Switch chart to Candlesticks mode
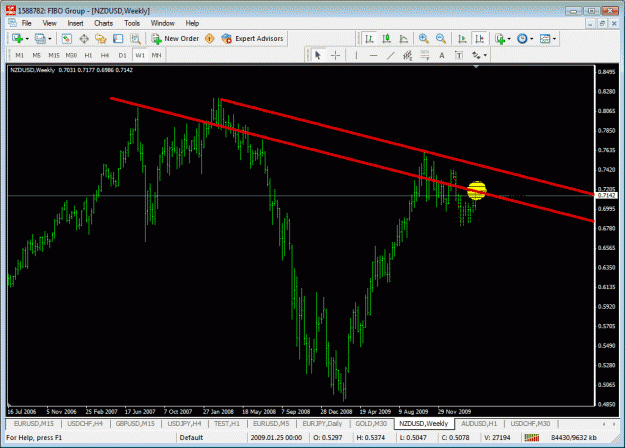The image size is (625, 448). pos(386,39)
